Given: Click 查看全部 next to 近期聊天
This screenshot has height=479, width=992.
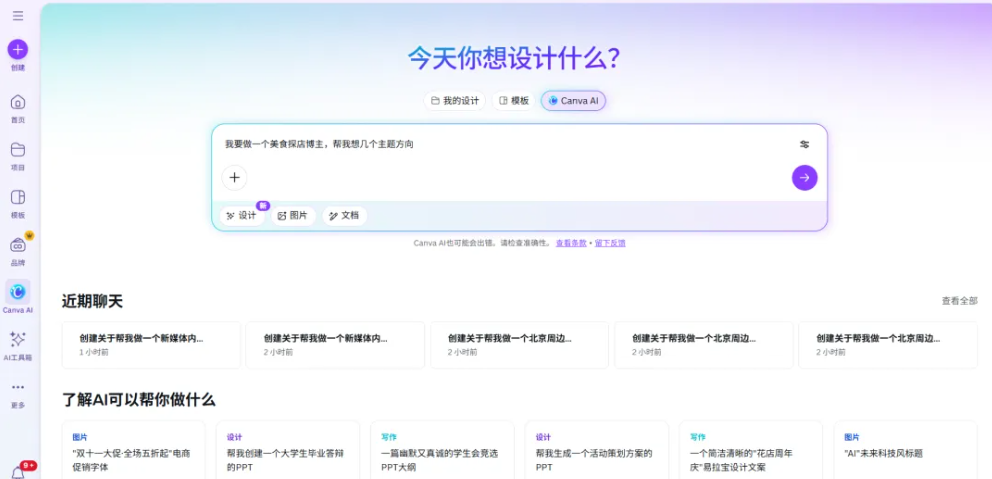Looking at the screenshot, I should pyautogui.click(x=959, y=301).
